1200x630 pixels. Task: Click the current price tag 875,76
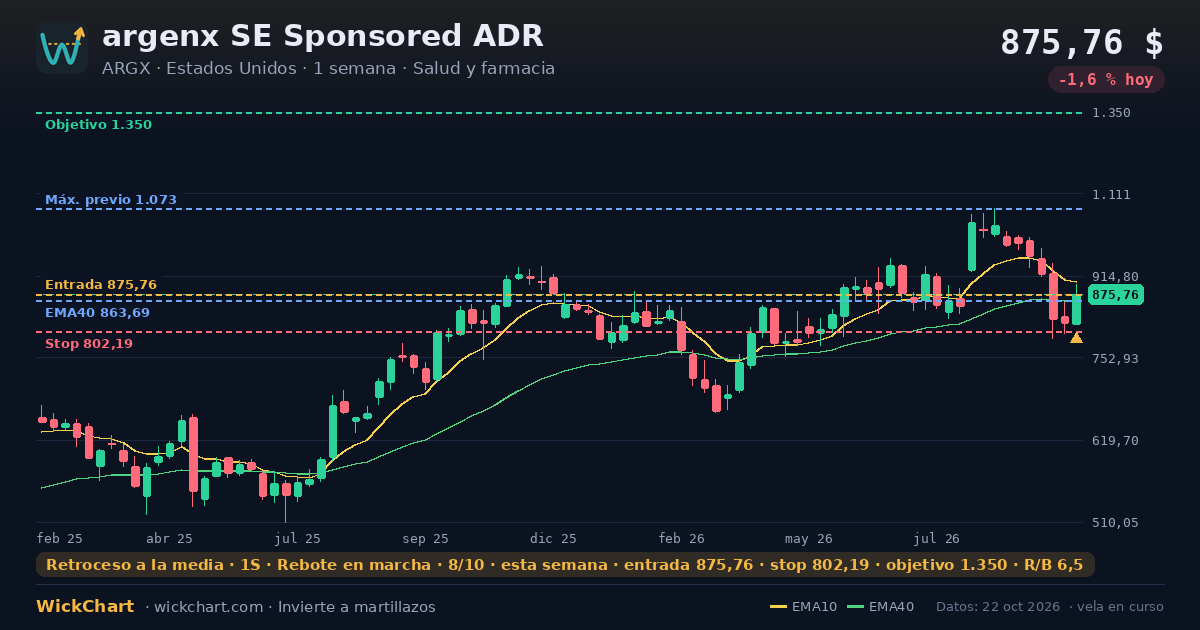(1115, 295)
